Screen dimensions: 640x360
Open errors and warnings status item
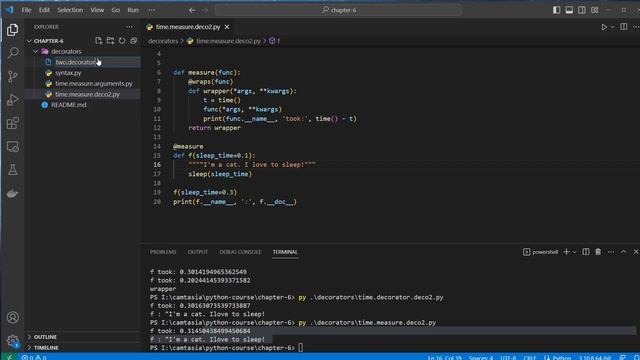[x=34, y=357]
